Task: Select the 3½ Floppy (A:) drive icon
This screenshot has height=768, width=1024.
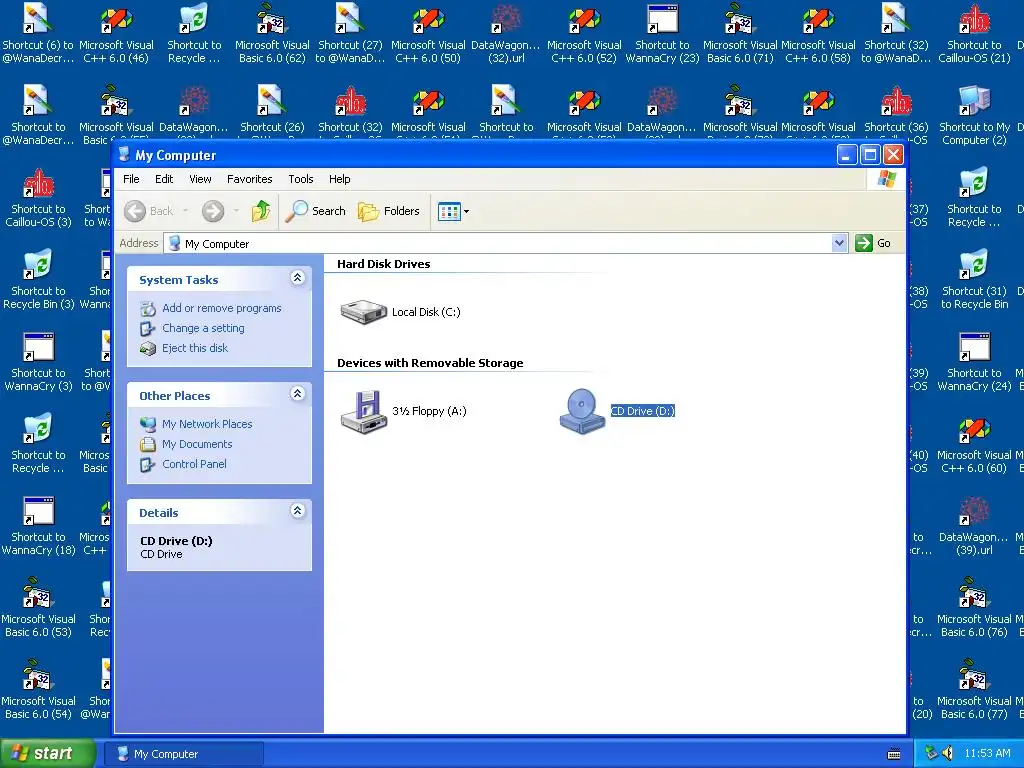Action: click(x=364, y=411)
